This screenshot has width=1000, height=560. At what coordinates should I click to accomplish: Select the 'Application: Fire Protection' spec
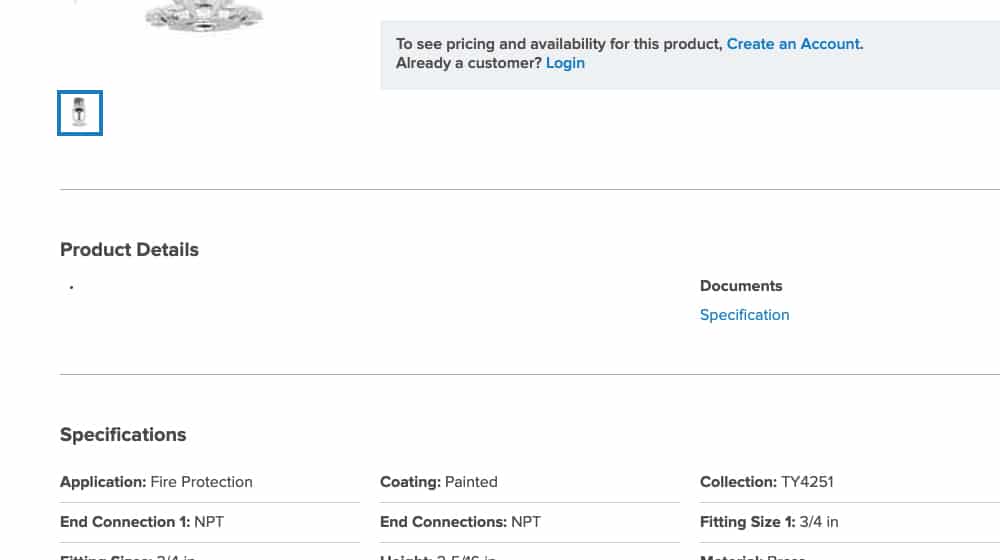pos(156,482)
